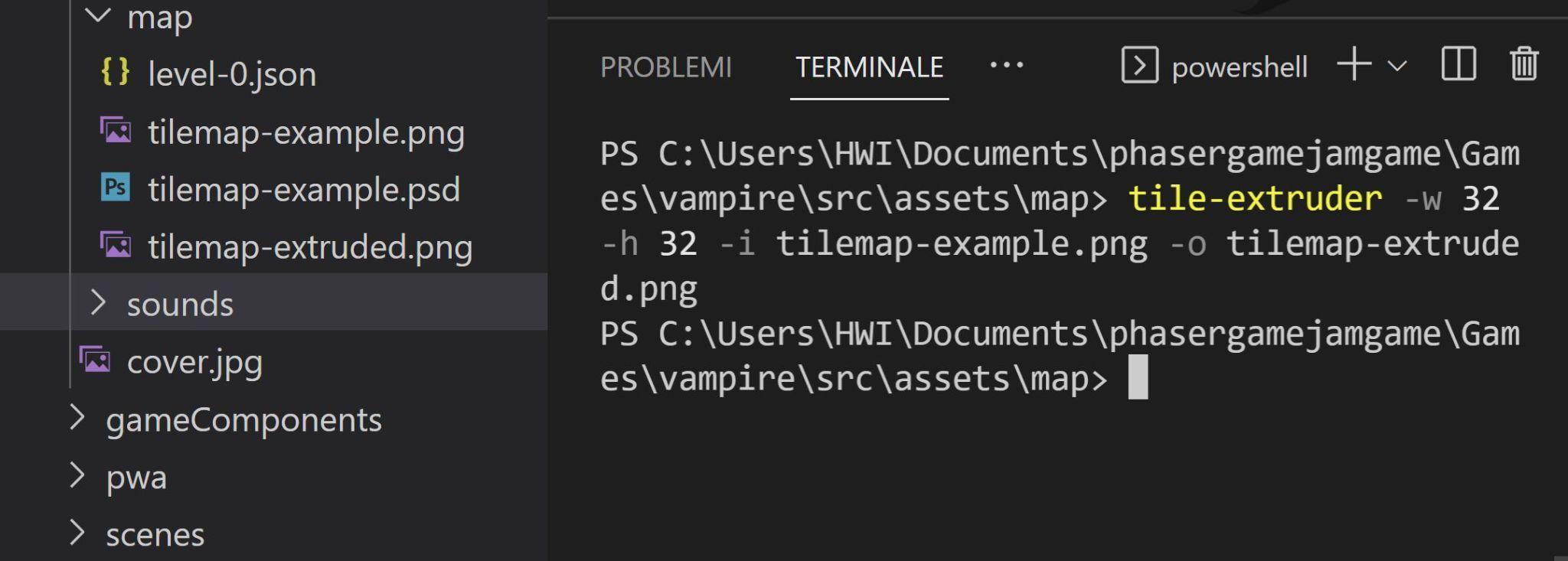Viewport: 1568px width, 561px height.
Task: Switch to the PROBLEMI tab
Action: point(665,67)
